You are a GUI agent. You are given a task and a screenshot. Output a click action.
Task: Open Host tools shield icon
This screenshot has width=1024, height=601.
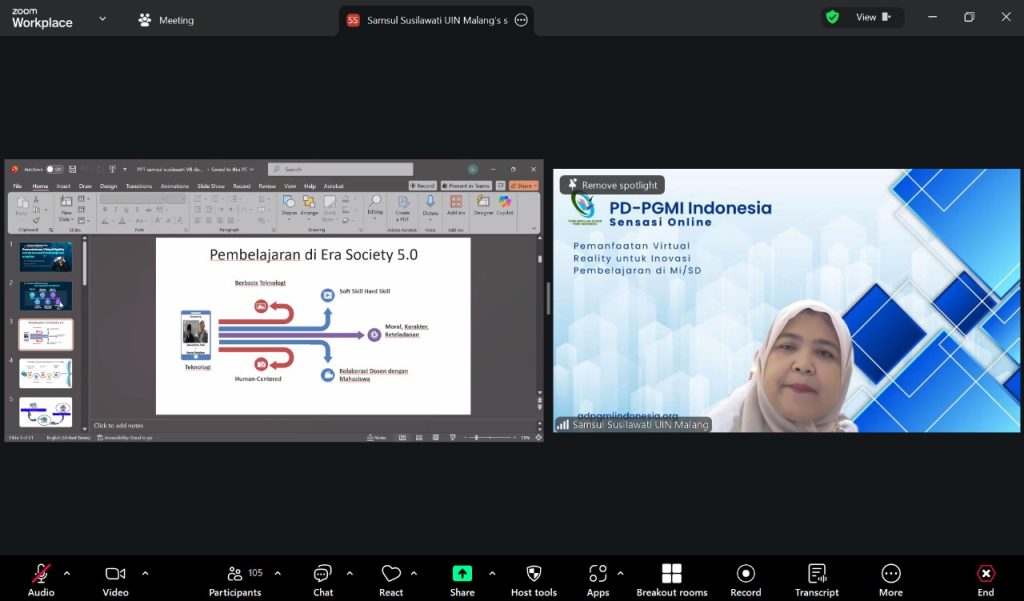click(x=533, y=574)
